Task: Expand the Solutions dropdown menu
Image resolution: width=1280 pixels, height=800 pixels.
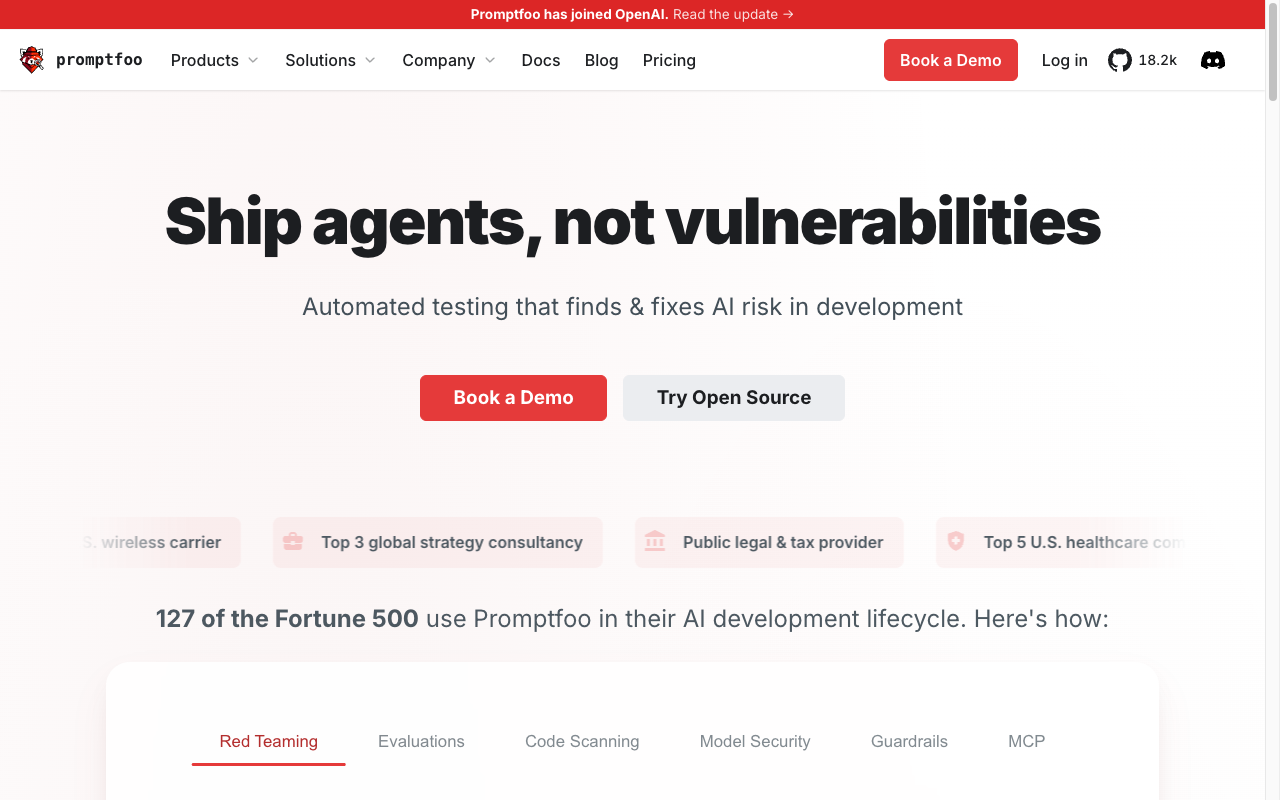Action: pos(330,60)
